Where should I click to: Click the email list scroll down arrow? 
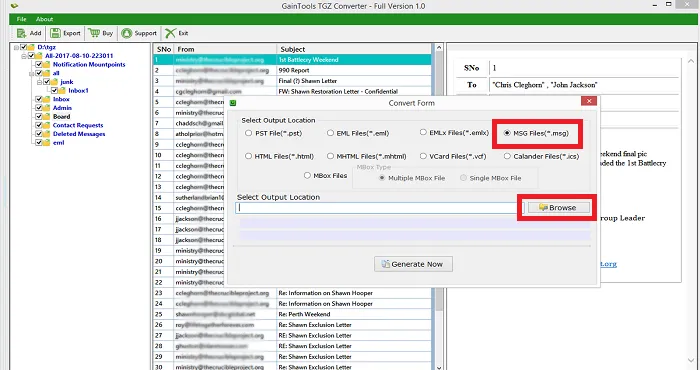coord(439,367)
